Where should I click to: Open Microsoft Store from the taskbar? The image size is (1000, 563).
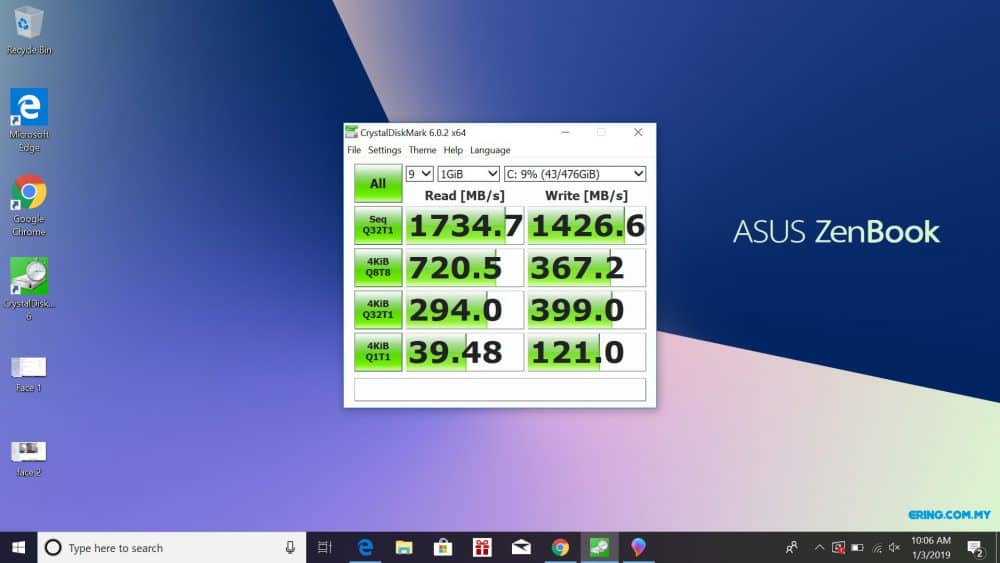[443, 548]
